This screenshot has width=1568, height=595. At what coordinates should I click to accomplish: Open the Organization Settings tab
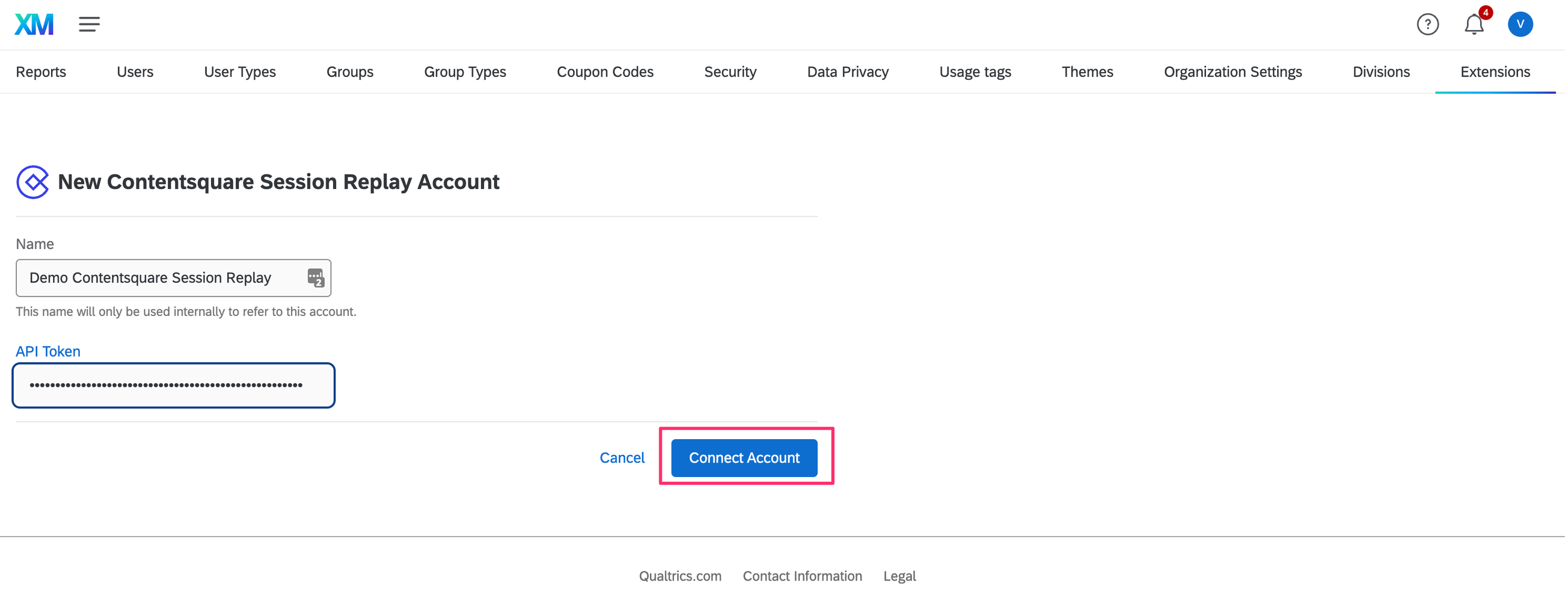click(1233, 72)
